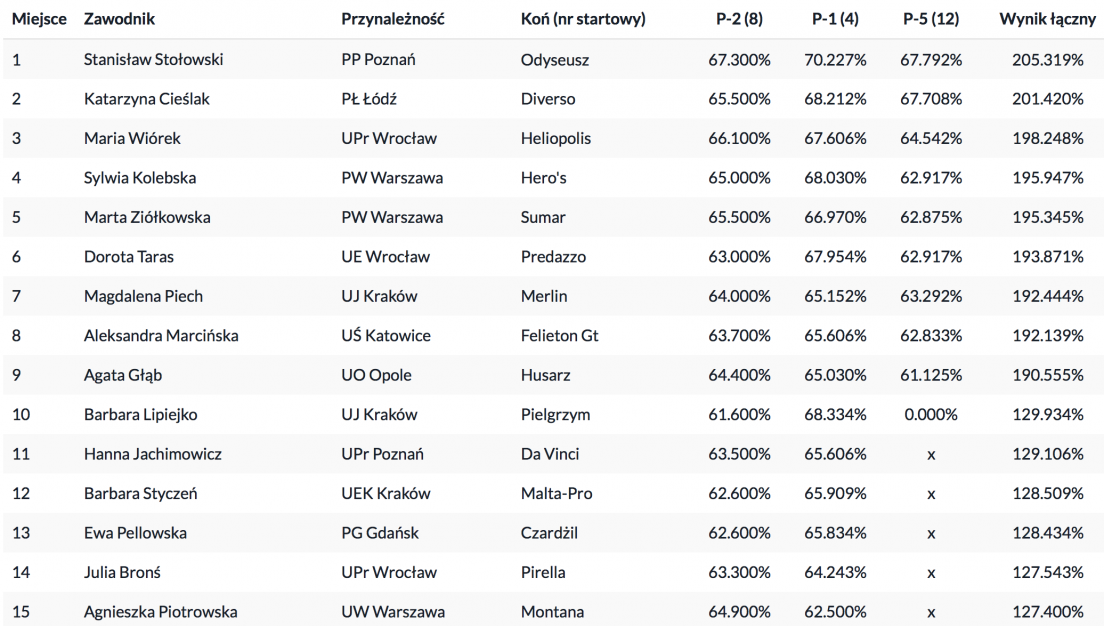
Task: Click the P-1 (4) column header
Action: pos(836,19)
